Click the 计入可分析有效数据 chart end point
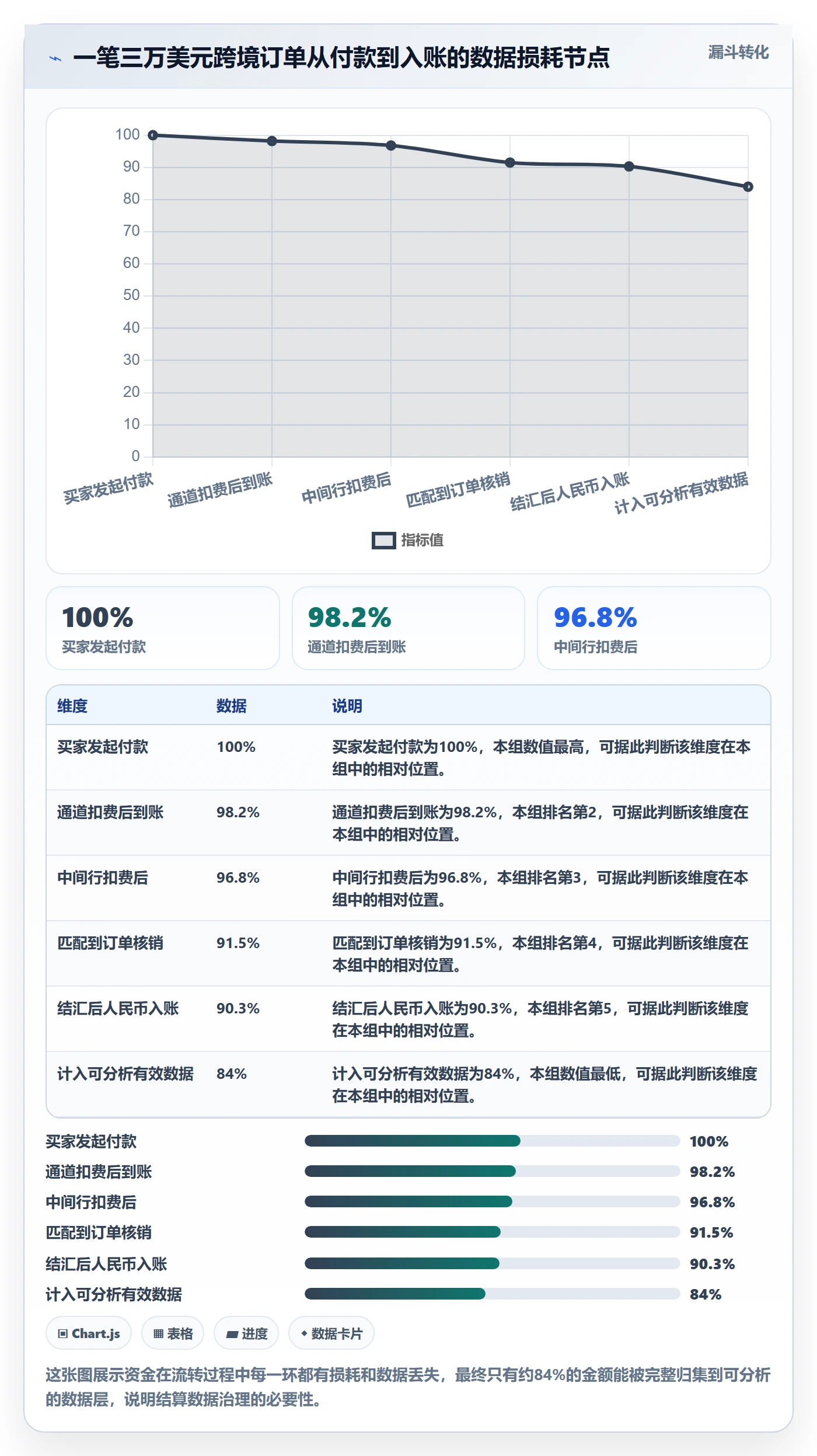 pos(748,187)
